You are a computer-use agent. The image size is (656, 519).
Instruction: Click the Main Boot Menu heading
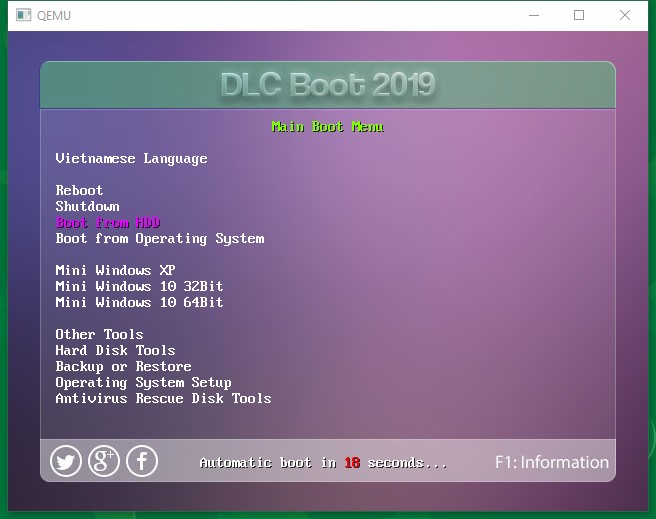pos(328,127)
